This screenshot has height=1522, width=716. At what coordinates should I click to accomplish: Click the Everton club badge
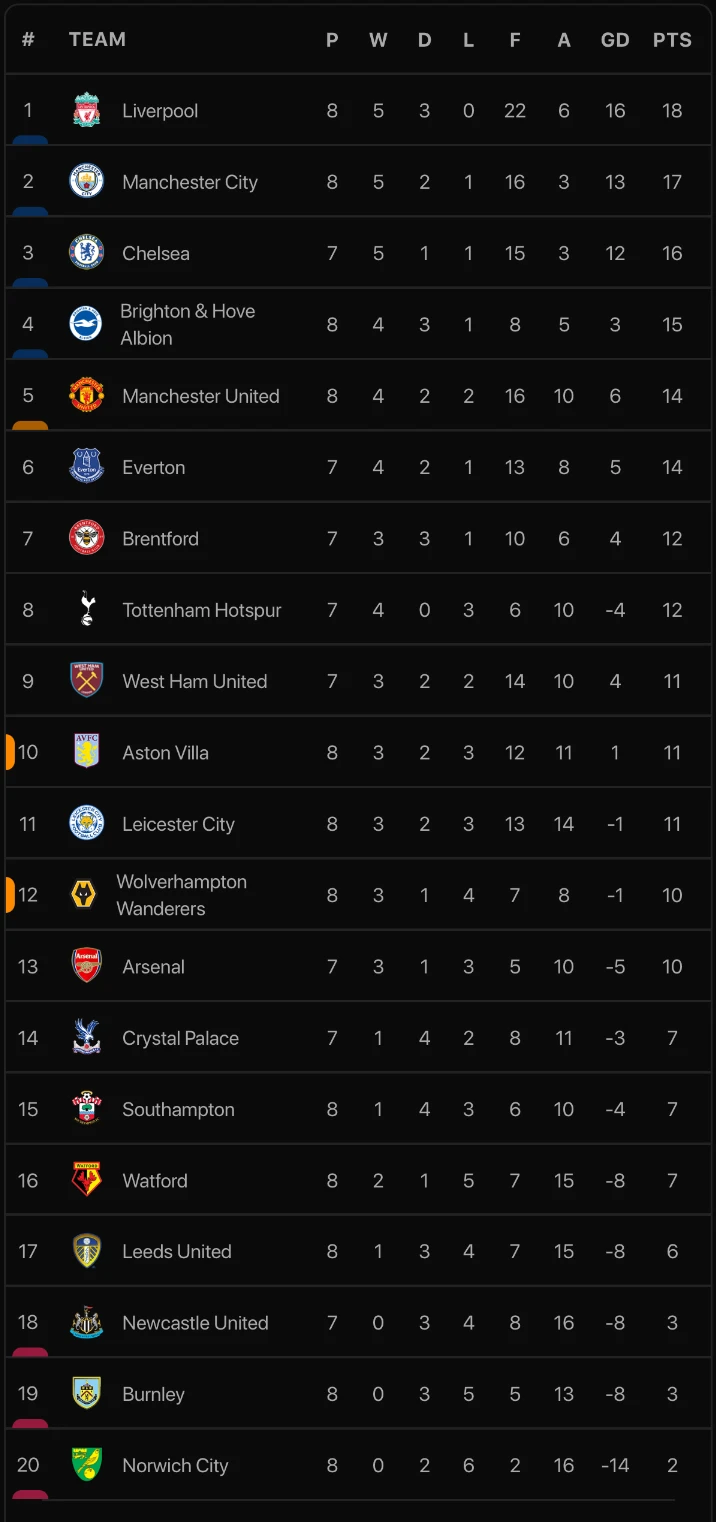[x=87, y=467]
